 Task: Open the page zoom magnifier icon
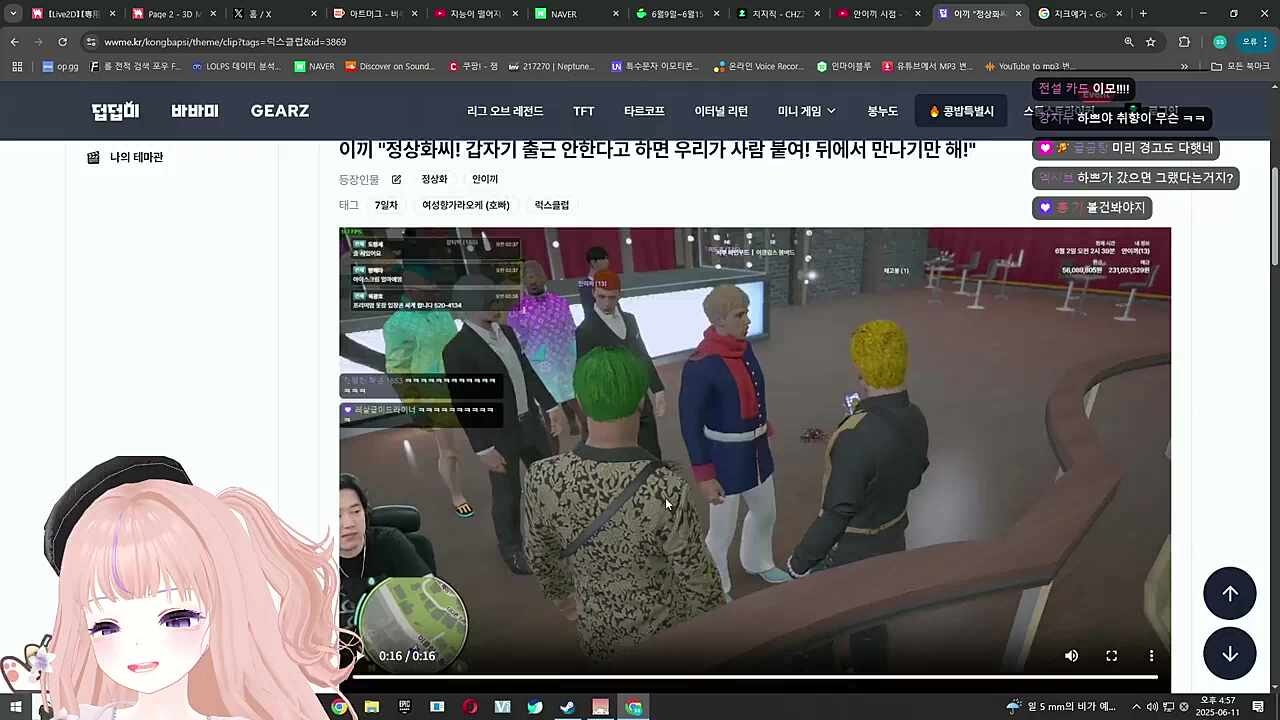pyautogui.click(x=1129, y=42)
